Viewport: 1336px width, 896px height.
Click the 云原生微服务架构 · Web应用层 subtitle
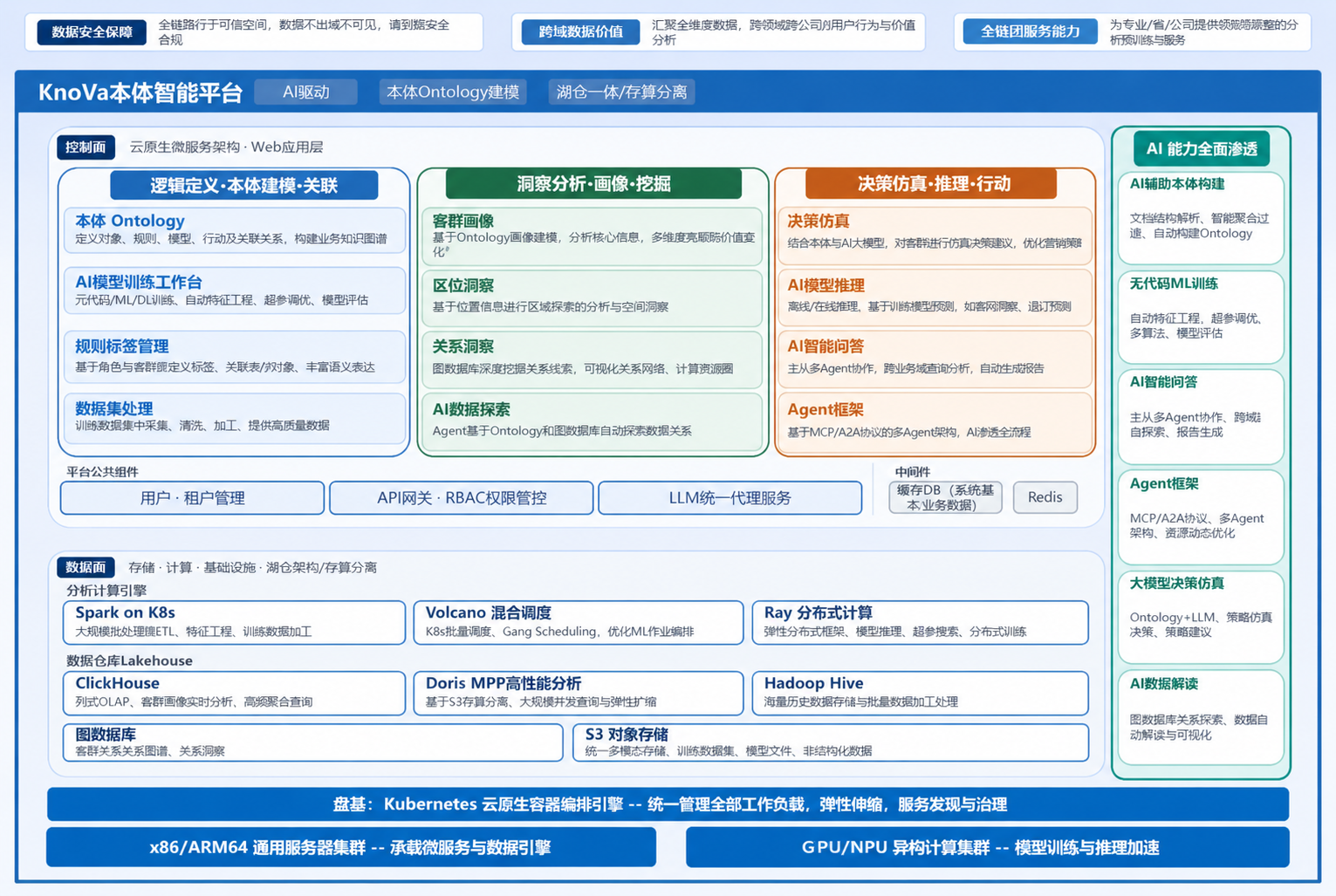226,147
